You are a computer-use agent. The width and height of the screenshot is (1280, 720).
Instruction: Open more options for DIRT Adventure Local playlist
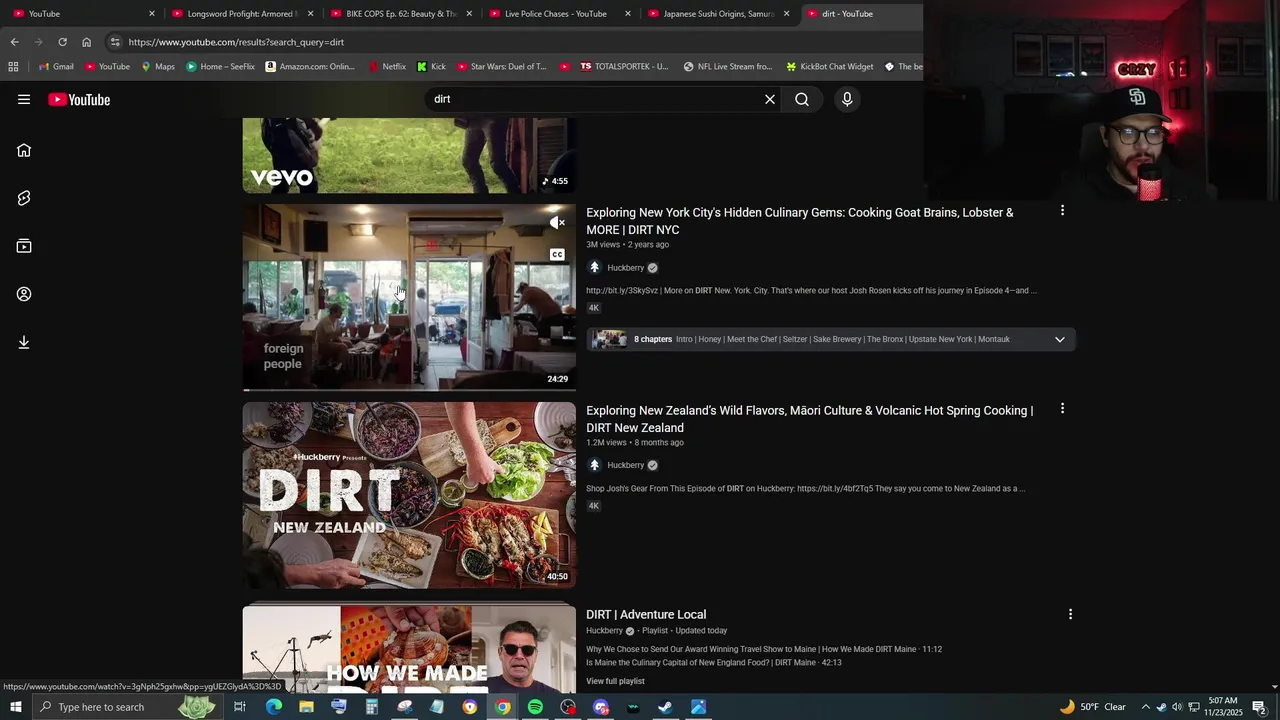point(1070,614)
